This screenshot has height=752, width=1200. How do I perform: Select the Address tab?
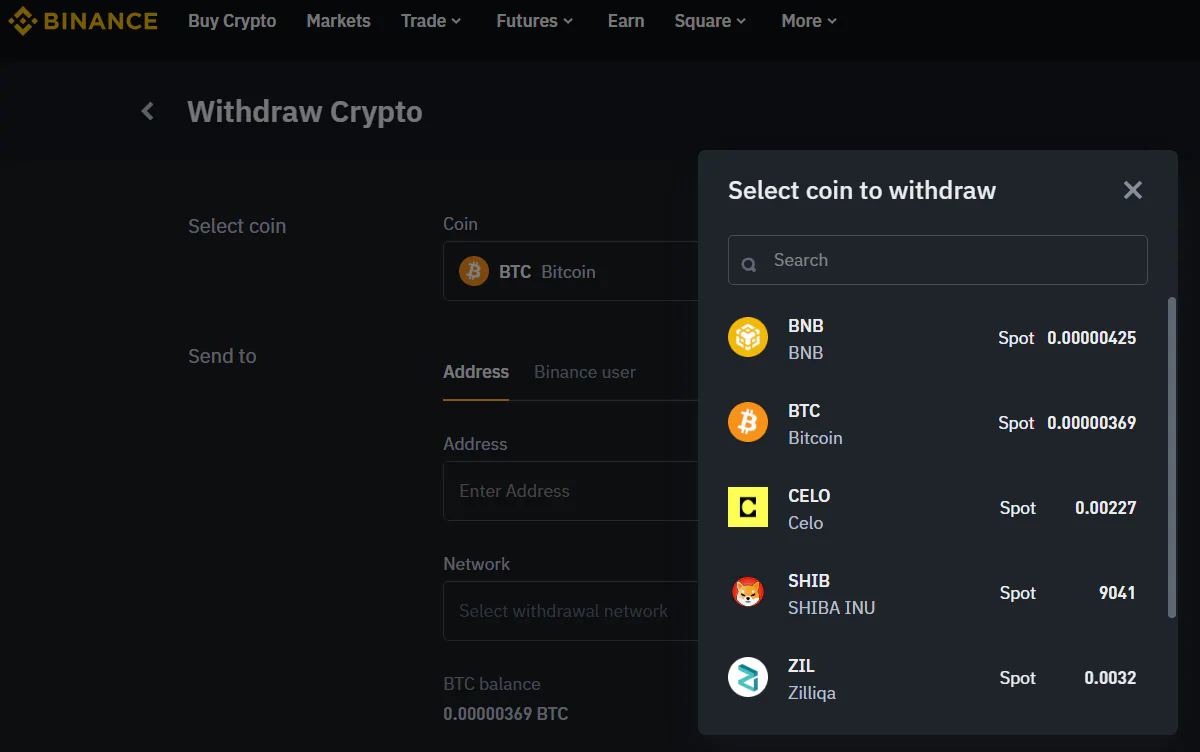476,372
